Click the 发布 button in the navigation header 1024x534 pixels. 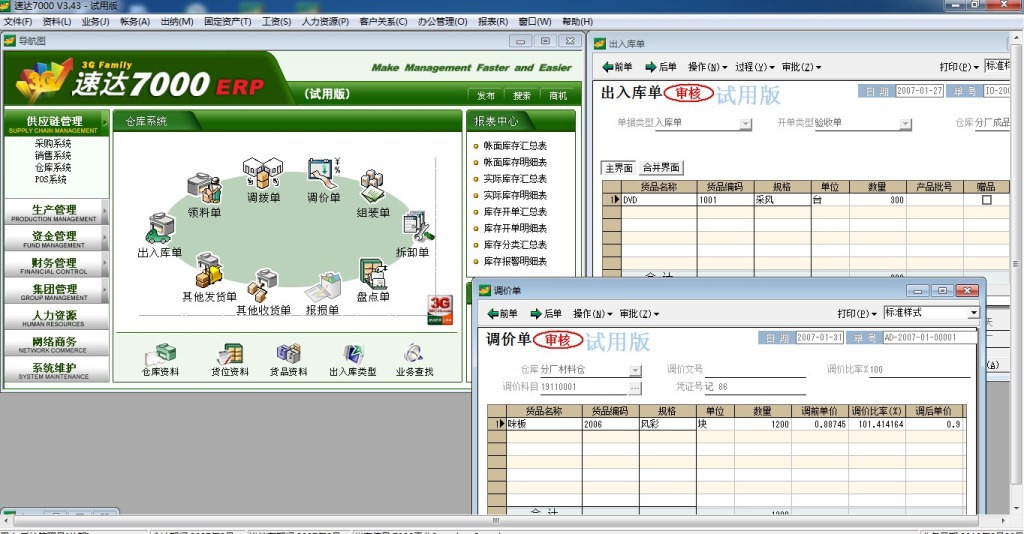coord(486,95)
